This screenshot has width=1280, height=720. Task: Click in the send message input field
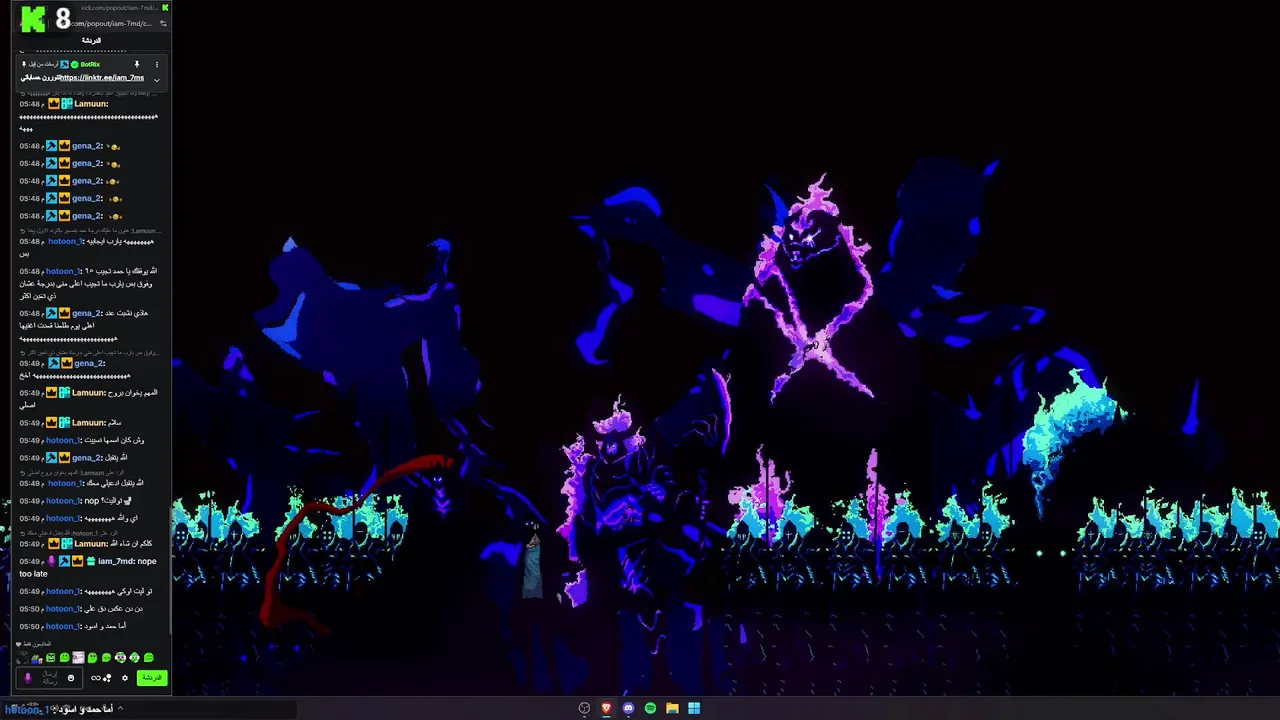pos(49,678)
